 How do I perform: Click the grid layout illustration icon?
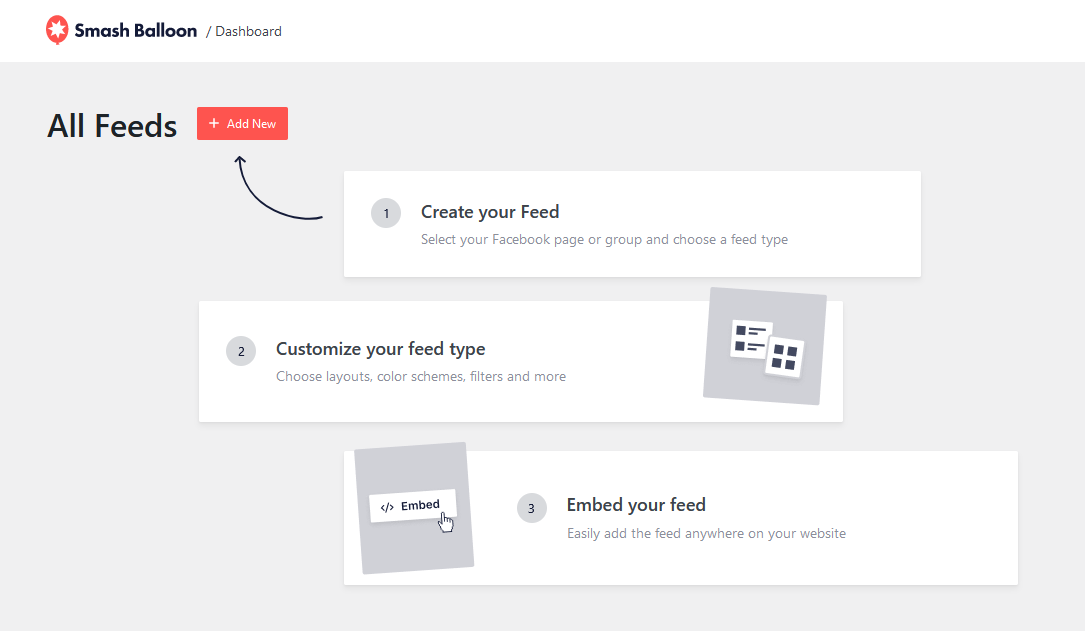785,357
